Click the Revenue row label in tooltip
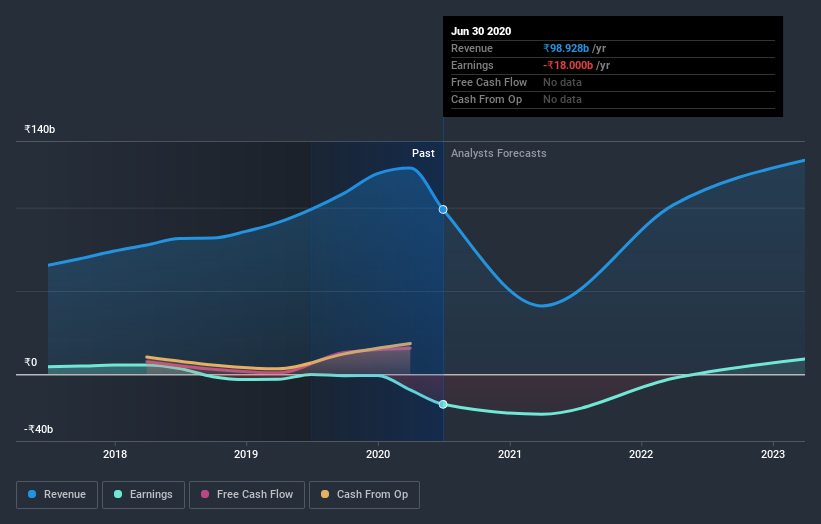 (x=472, y=48)
